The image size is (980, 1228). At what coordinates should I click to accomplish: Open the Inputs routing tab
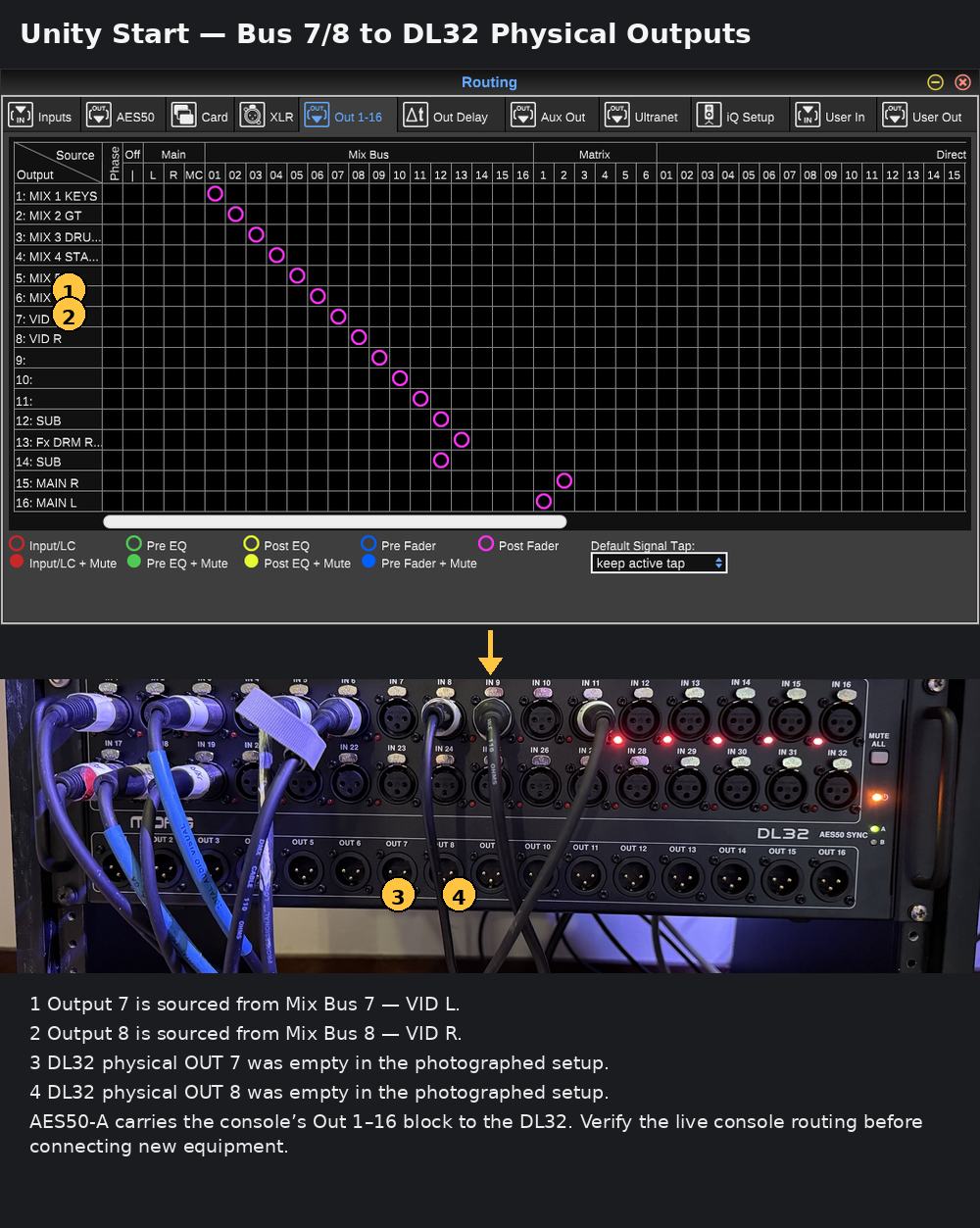(41, 116)
